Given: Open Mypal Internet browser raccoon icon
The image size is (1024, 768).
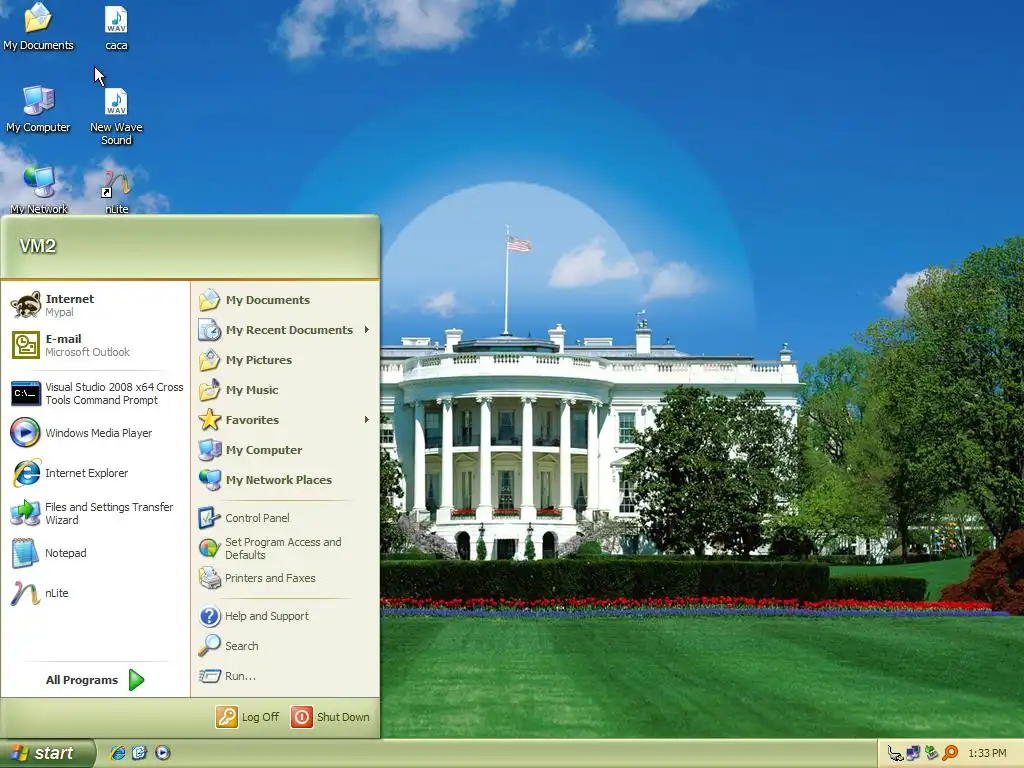Looking at the screenshot, I should tap(26, 305).
